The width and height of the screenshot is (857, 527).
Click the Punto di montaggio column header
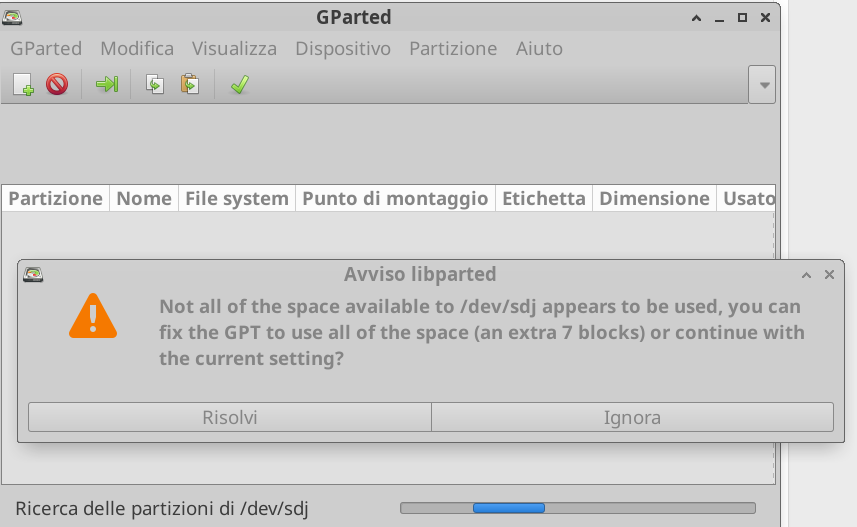[x=395, y=198]
